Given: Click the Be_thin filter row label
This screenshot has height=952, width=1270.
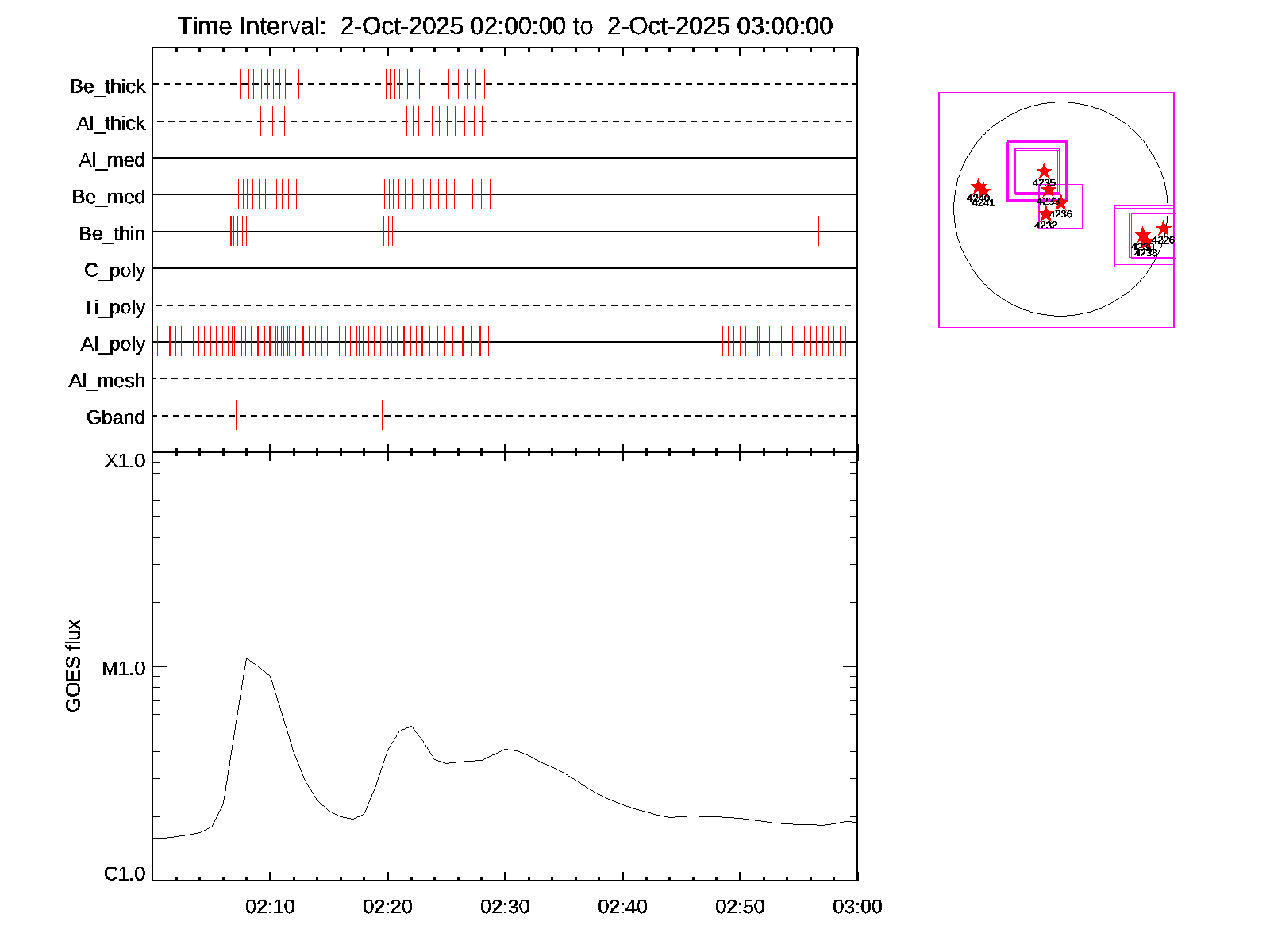Looking at the screenshot, I should [x=112, y=233].
